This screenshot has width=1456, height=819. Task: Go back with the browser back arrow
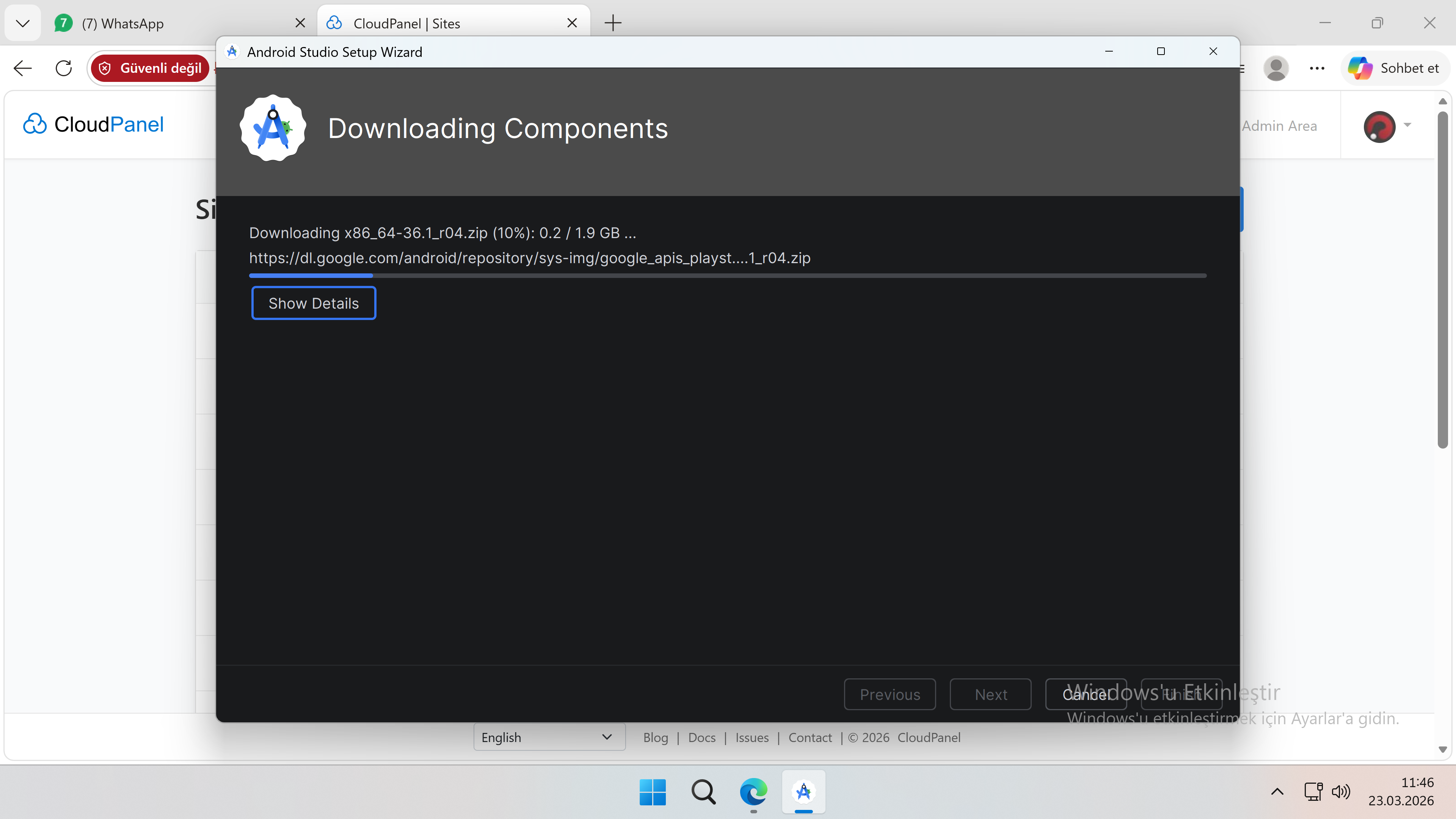(x=23, y=68)
